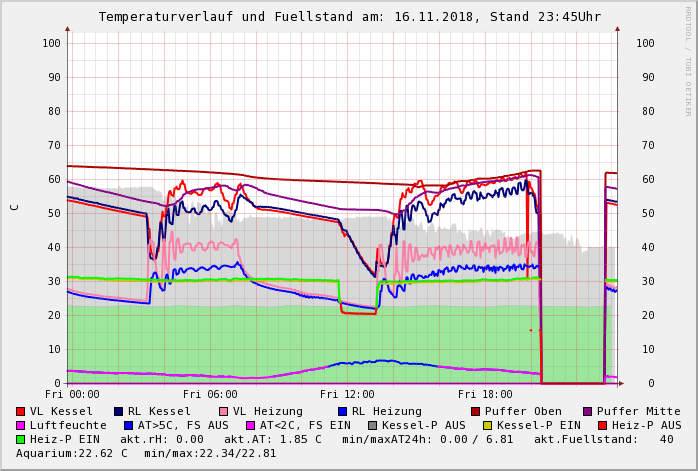Select the Puffer Oben legend swatch
Viewport: 698px width, 471px height.
coord(475,411)
